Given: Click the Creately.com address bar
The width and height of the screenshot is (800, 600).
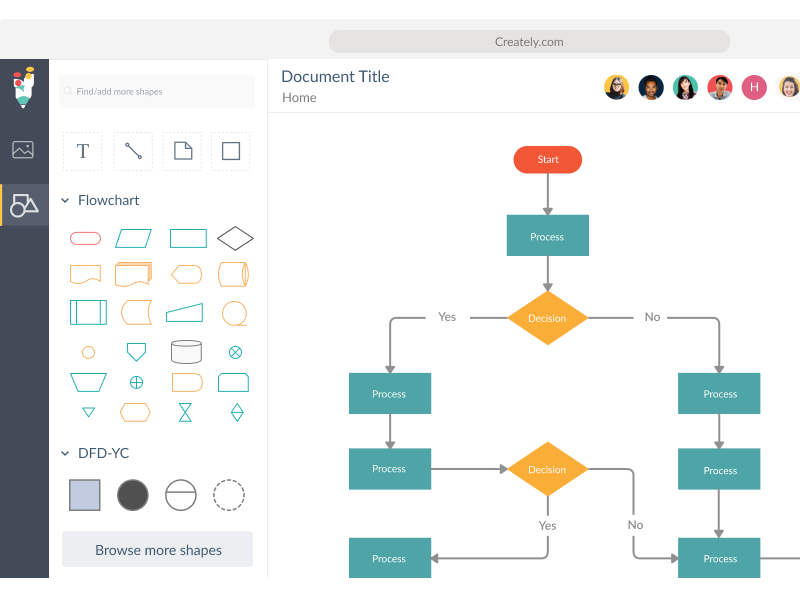Looking at the screenshot, I should pyautogui.click(x=529, y=42).
